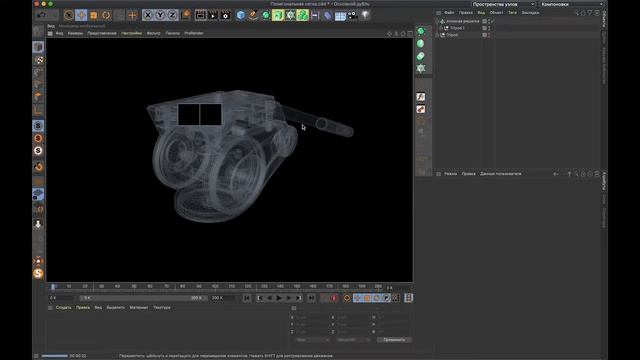This screenshot has width=640, height=360.
Task: Toggle green enable checkmark of Атомная решетка
Action: pyautogui.click(x=493, y=21)
